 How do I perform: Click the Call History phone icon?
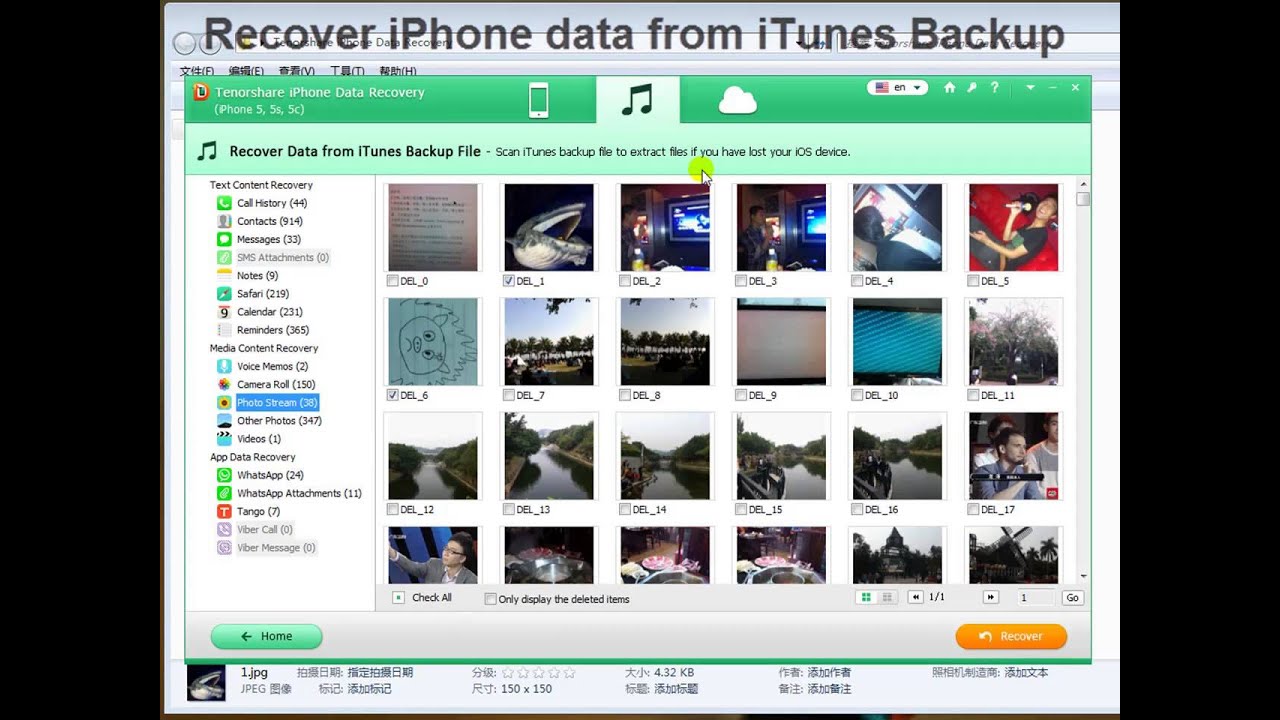tap(224, 203)
